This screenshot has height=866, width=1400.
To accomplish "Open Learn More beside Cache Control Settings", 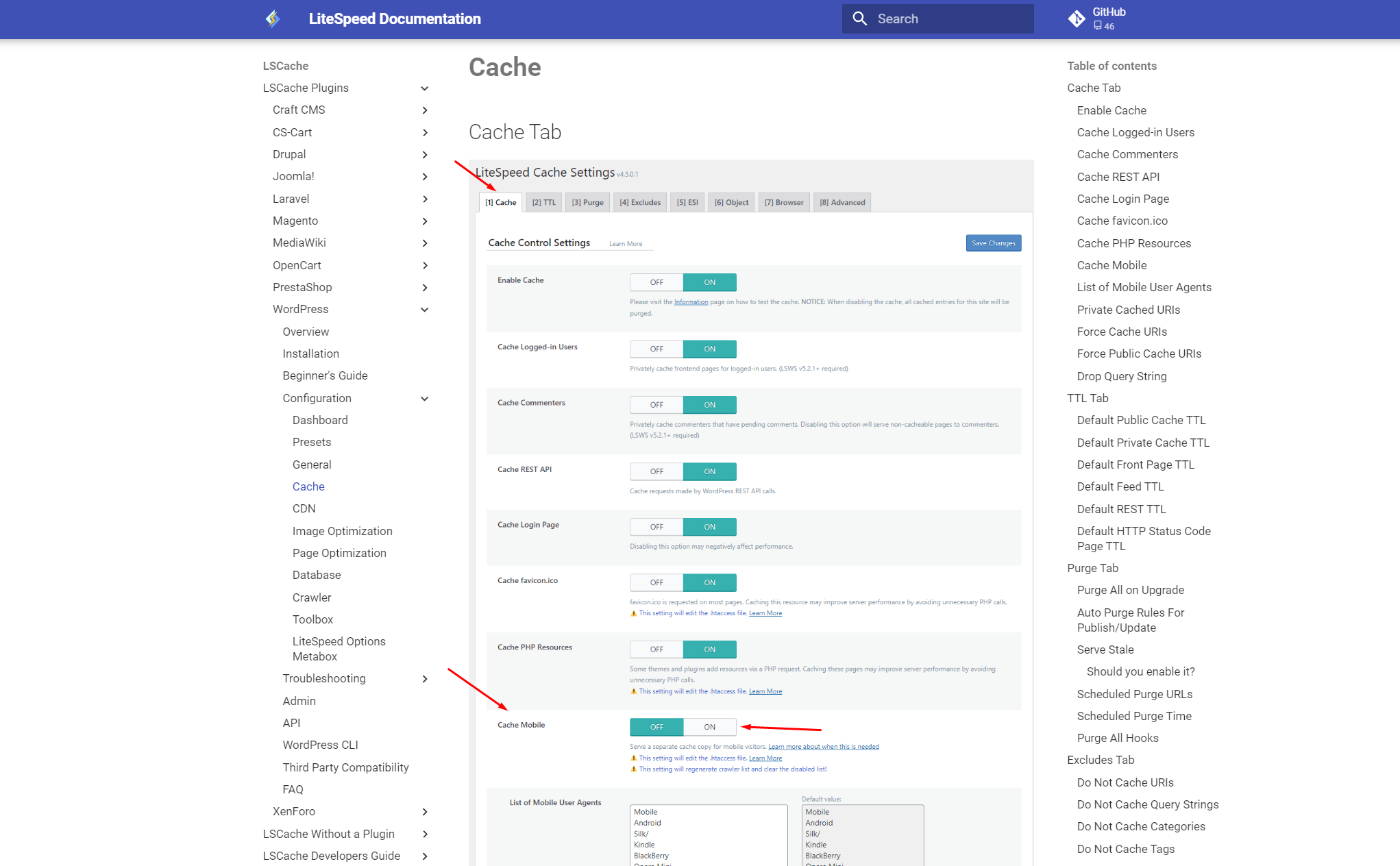I will [x=626, y=244].
